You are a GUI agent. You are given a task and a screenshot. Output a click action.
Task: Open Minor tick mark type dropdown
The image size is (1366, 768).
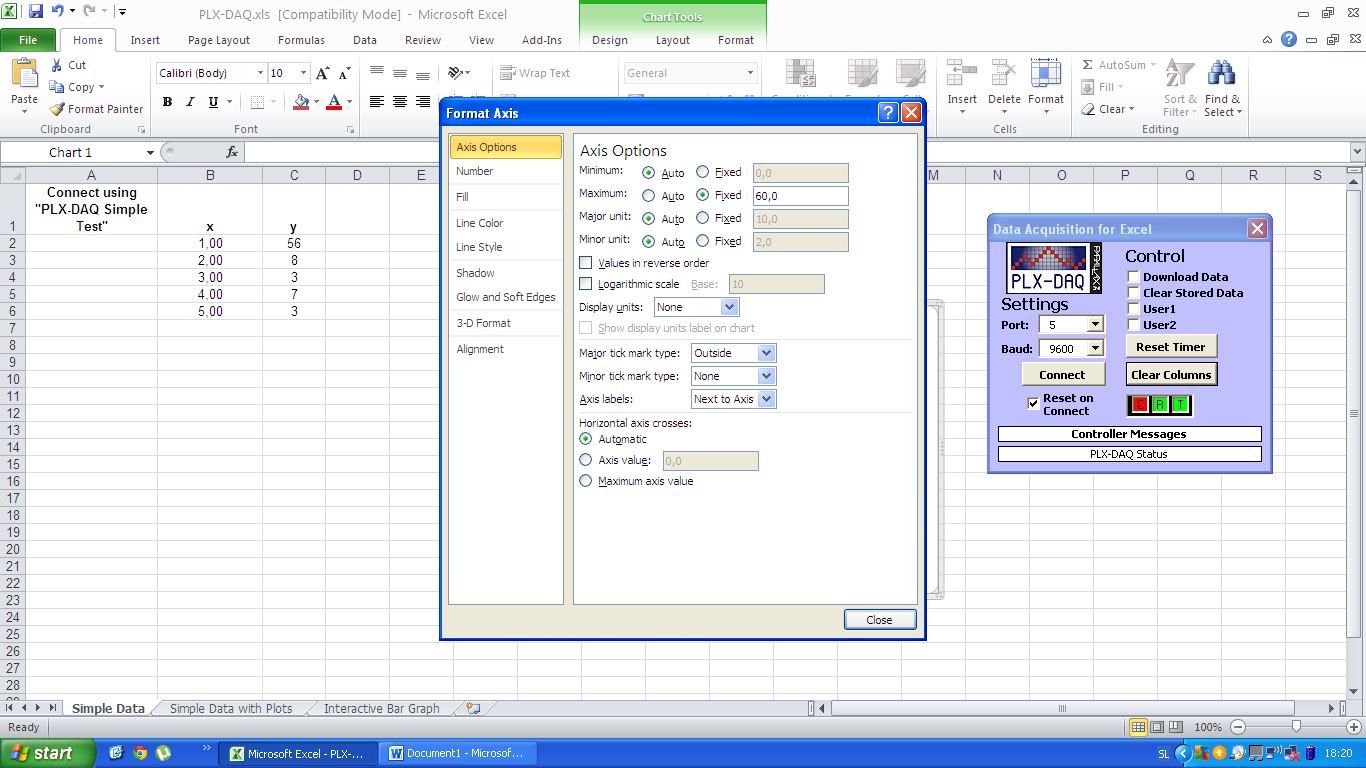pos(766,376)
